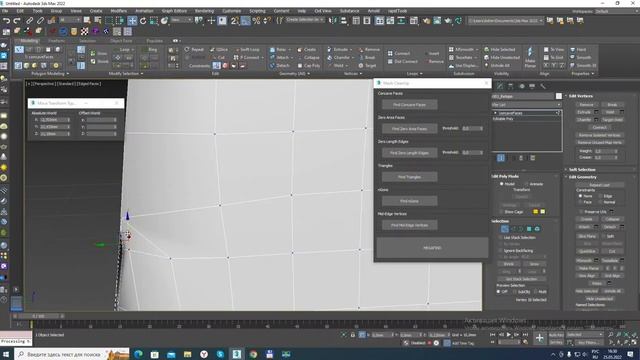Click Find Triangles button
640x360 pixels.
point(409,177)
